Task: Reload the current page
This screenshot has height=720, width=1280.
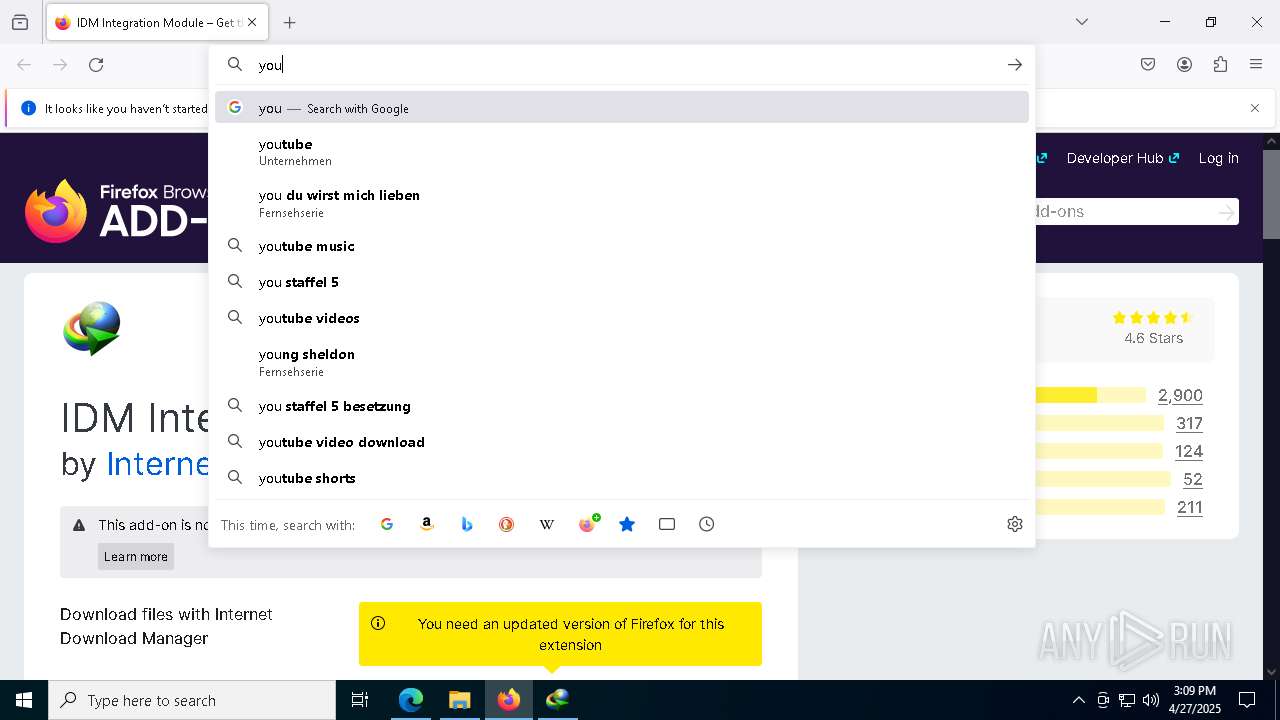Action: [x=96, y=65]
